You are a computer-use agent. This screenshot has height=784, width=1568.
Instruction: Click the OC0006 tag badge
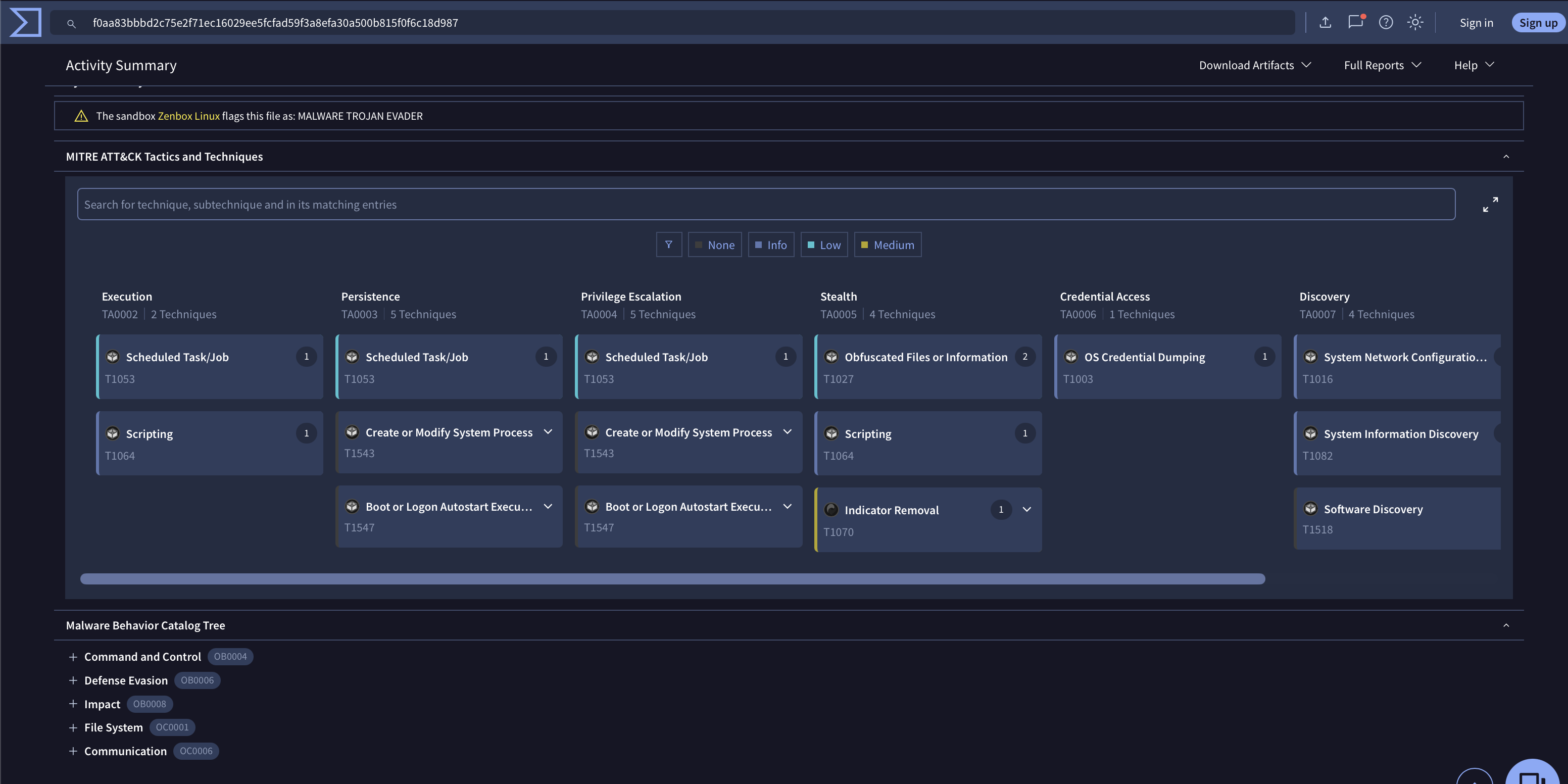(196, 751)
